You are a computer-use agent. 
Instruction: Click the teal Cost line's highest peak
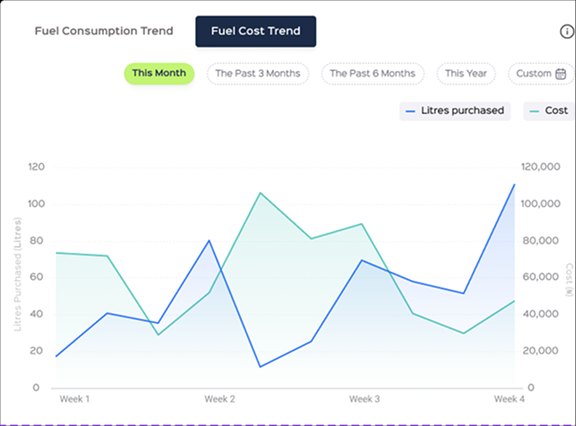pyautogui.click(x=260, y=192)
